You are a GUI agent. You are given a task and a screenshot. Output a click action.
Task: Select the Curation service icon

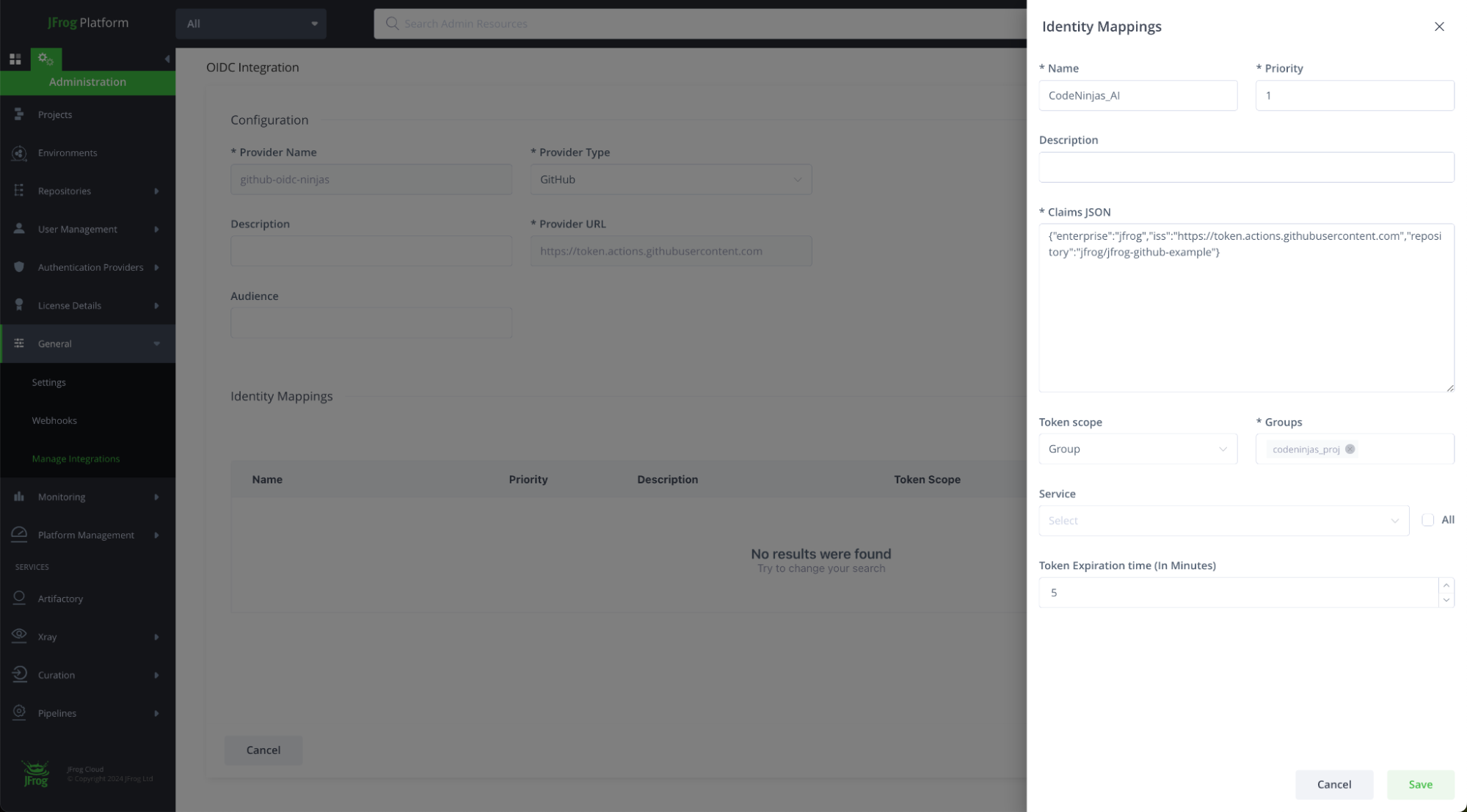(x=19, y=674)
